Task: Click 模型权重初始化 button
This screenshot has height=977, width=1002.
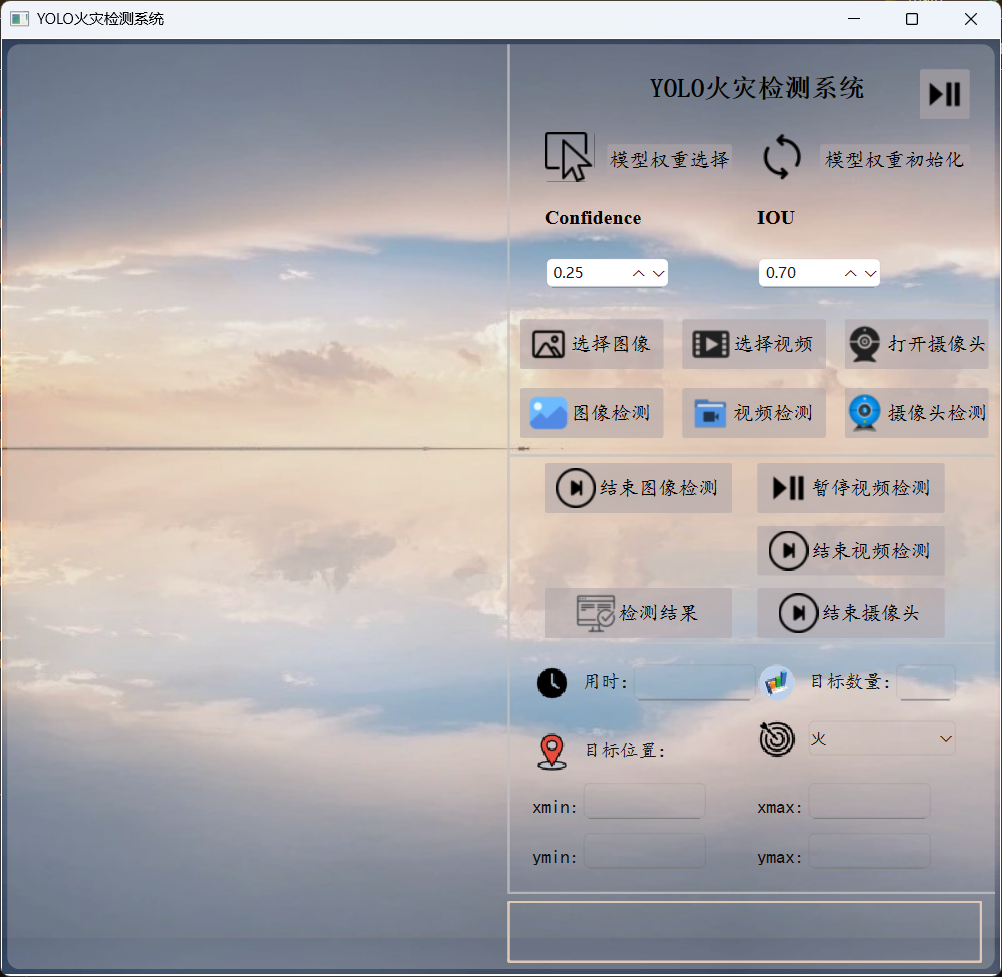Action: 894,158
